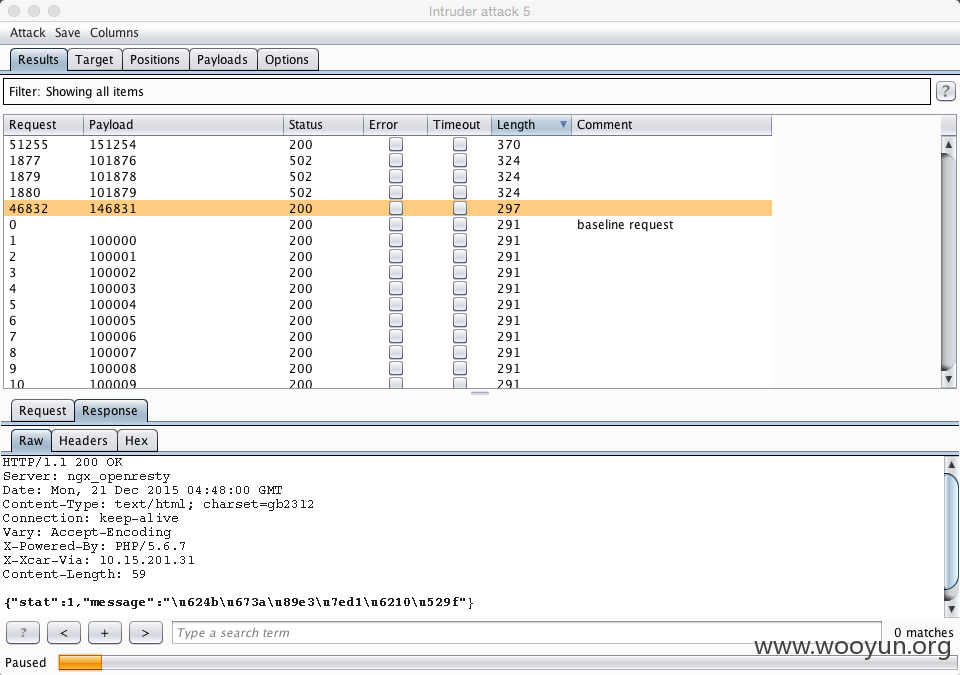This screenshot has width=960, height=675.
Task: Select result row with payload 100006
Action: (x=387, y=336)
